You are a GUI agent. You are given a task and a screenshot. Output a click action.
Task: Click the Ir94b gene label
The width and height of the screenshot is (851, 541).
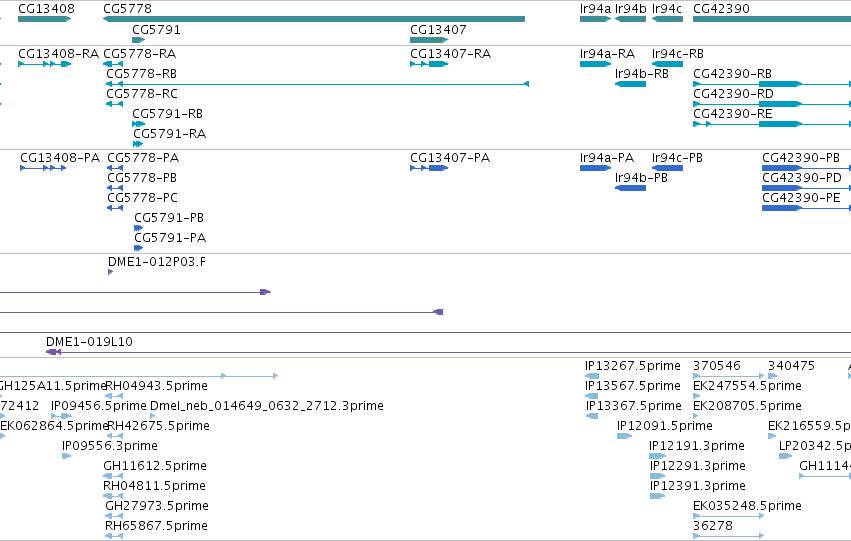tap(631, 9)
